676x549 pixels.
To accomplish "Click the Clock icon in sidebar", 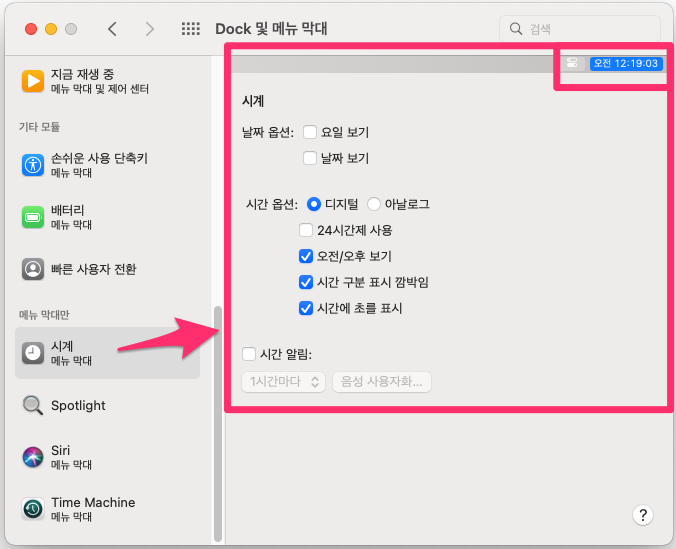I will pos(33,353).
